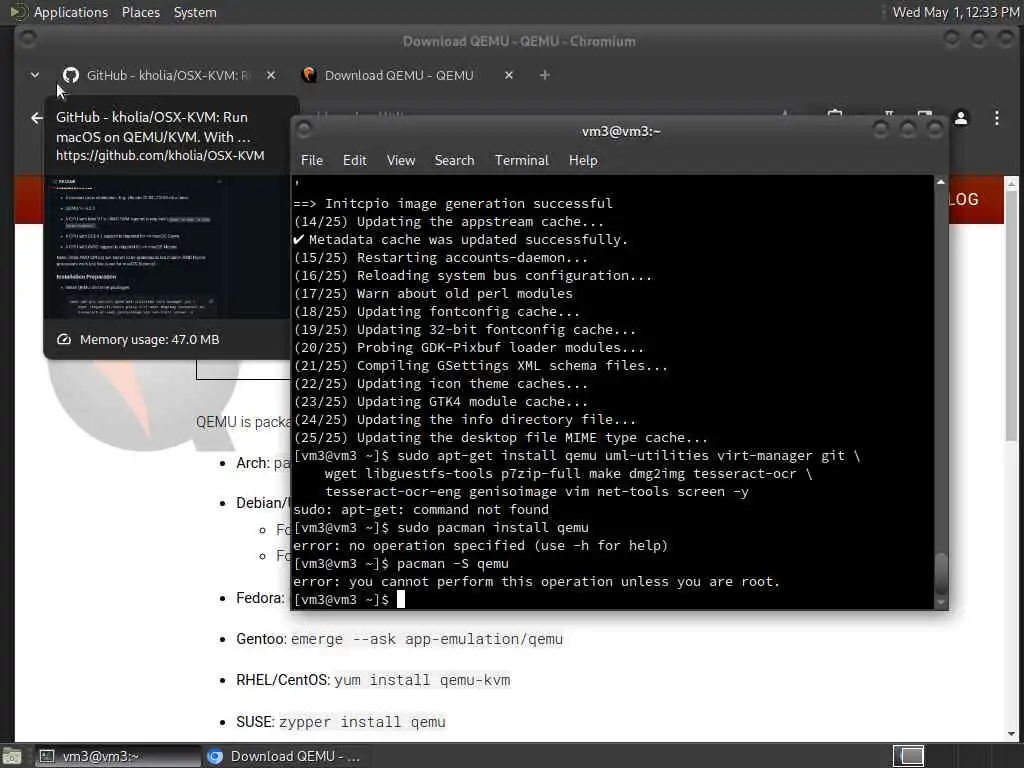This screenshot has width=1024, height=768.
Task: Open the System panel menu
Action: pyautogui.click(x=195, y=12)
